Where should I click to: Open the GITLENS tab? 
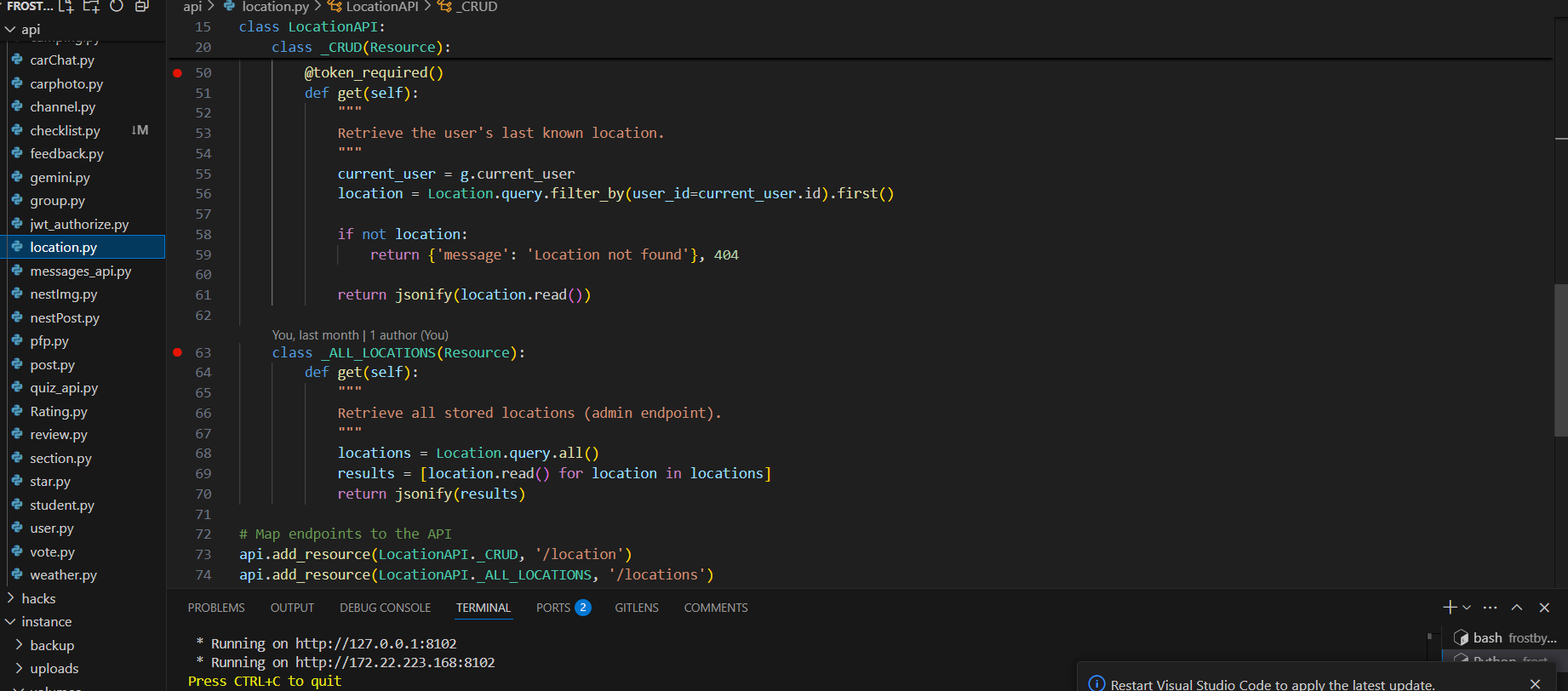tap(637, 608)
